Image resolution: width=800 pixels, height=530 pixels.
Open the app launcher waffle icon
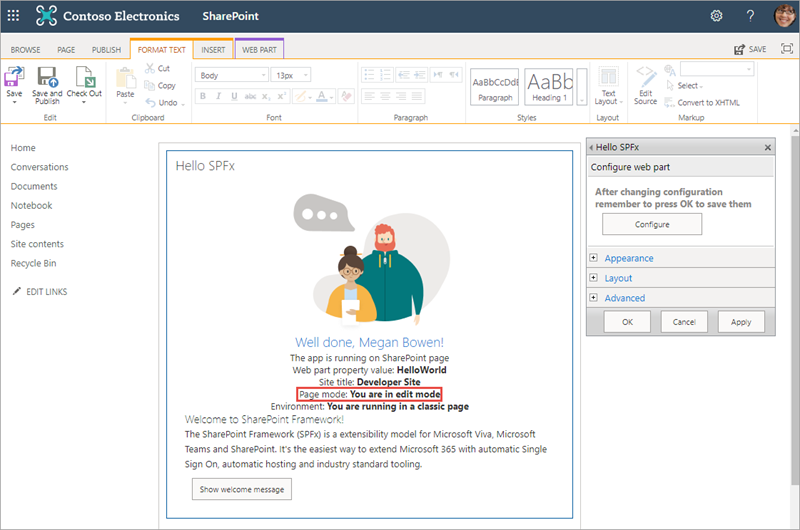[13, 16]
